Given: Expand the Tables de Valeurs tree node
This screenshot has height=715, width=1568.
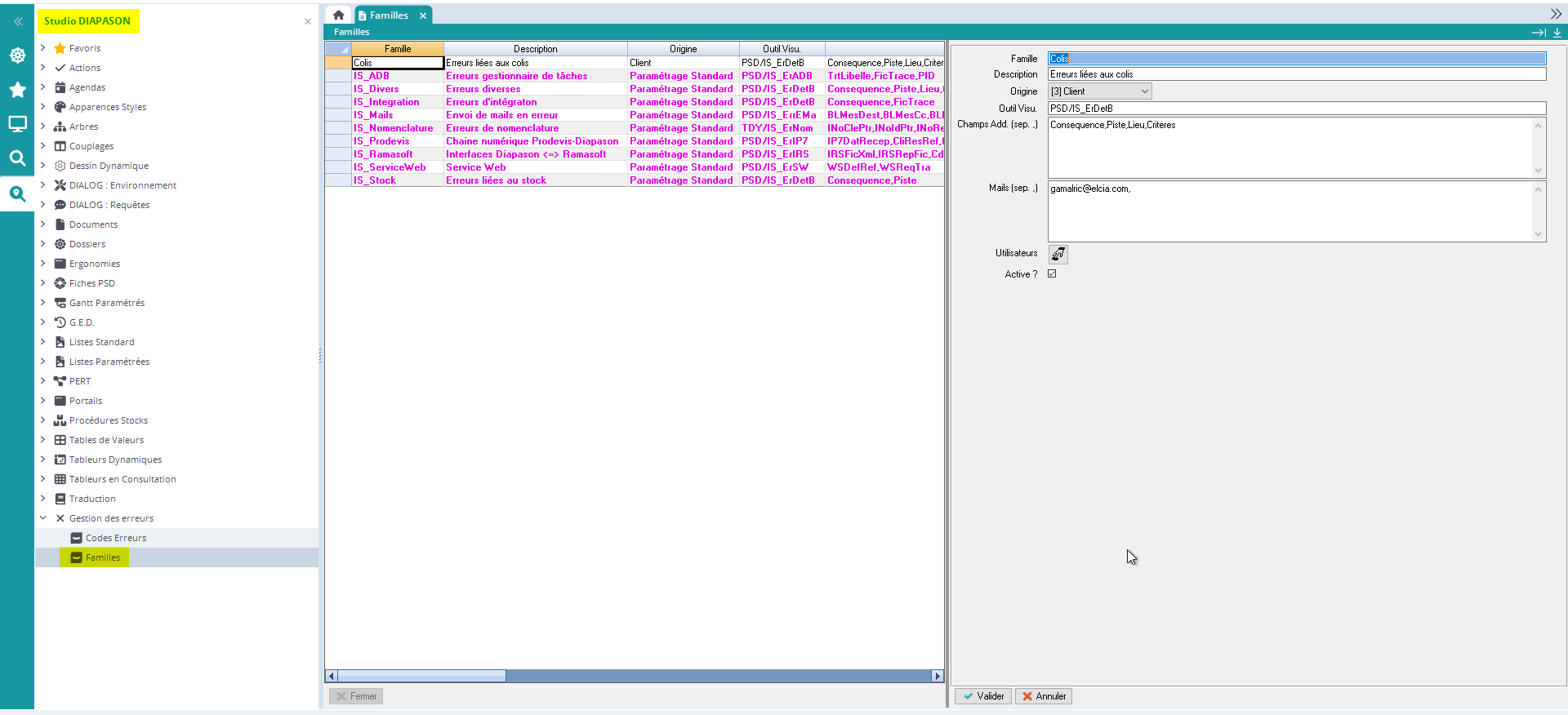Looking at the screenshot, I should pyautogui.click(x=43, y=440).
